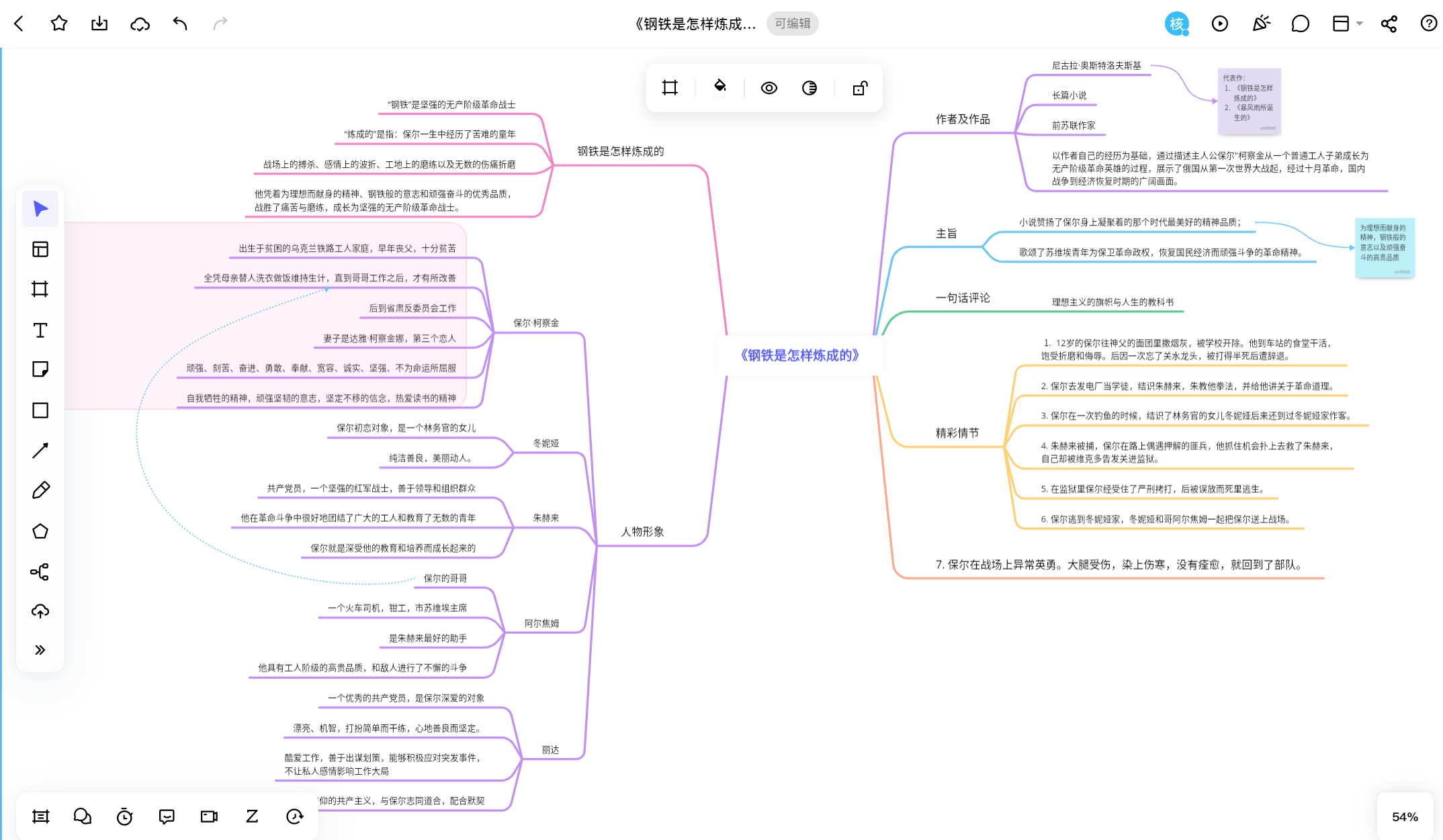Open the template layout tool

(40, 249)
